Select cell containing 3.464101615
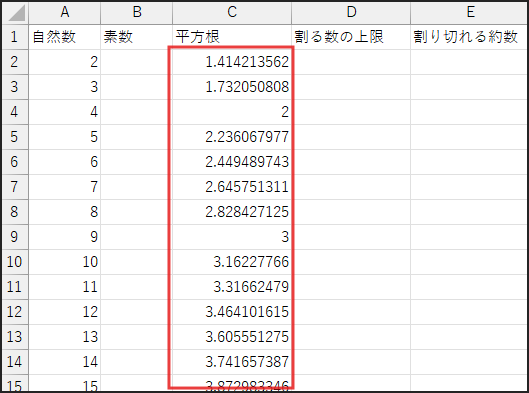The image size is (529, 393). [x=232, y=312]
